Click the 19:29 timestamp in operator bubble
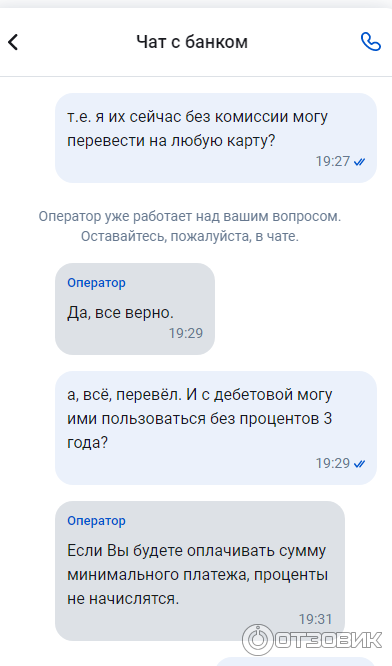The image size is (392, 666). pos(186,333)
